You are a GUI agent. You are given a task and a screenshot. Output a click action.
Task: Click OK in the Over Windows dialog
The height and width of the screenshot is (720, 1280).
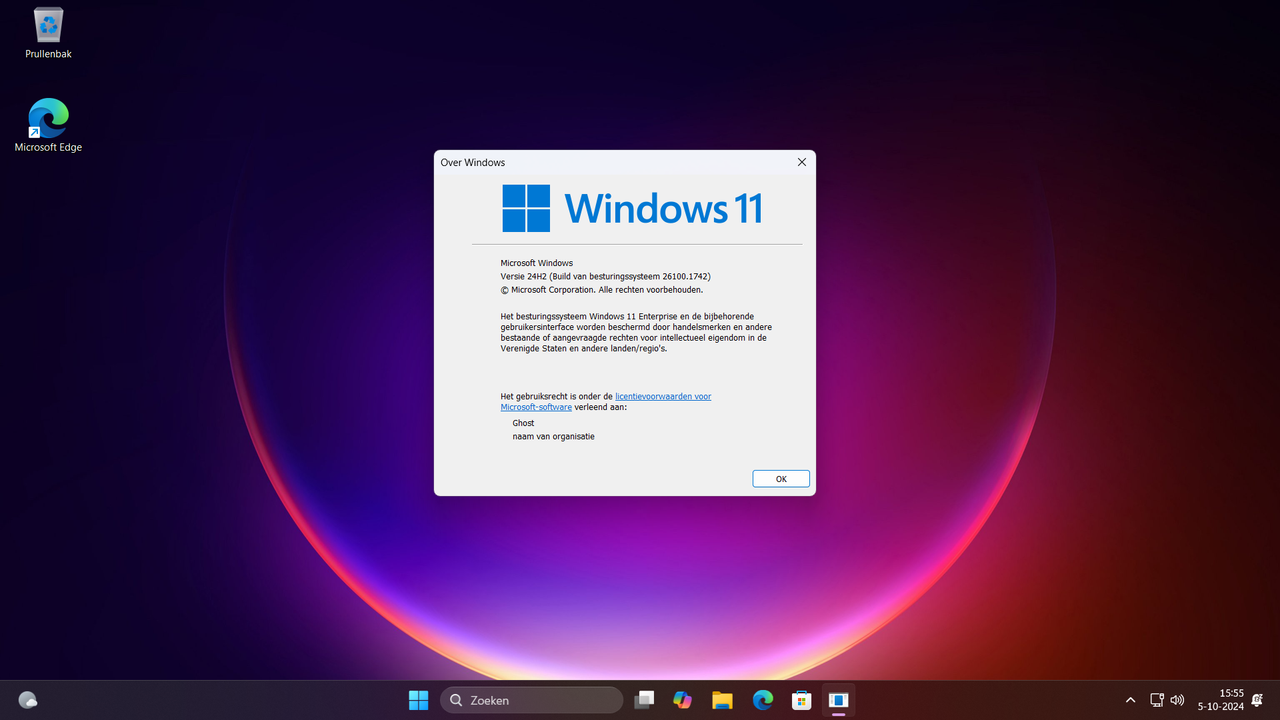click(781, 479)
